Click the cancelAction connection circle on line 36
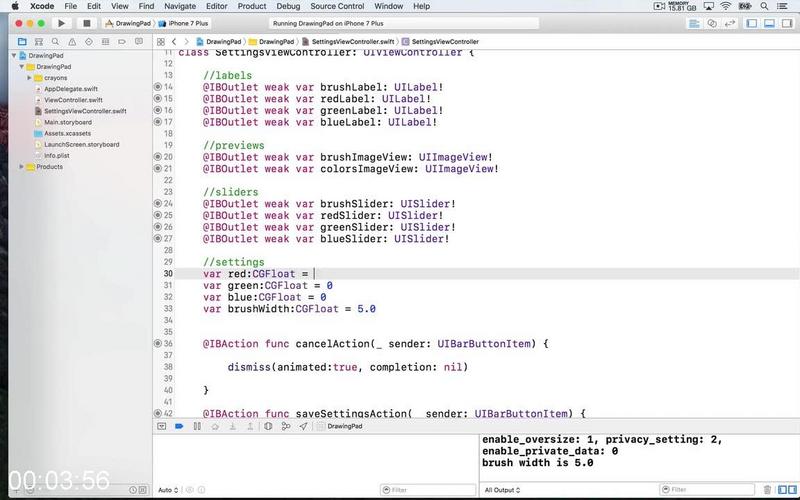 point(158,343)
